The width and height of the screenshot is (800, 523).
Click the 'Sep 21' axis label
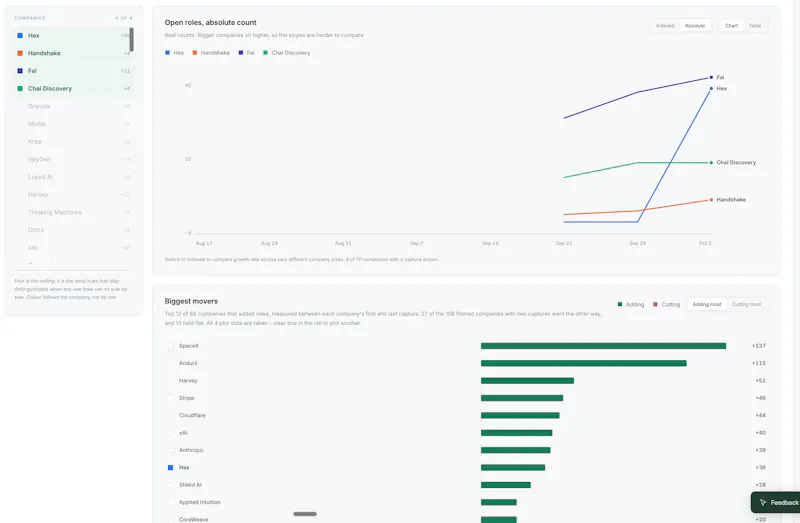pyautogui.click(x=563, y=243)
